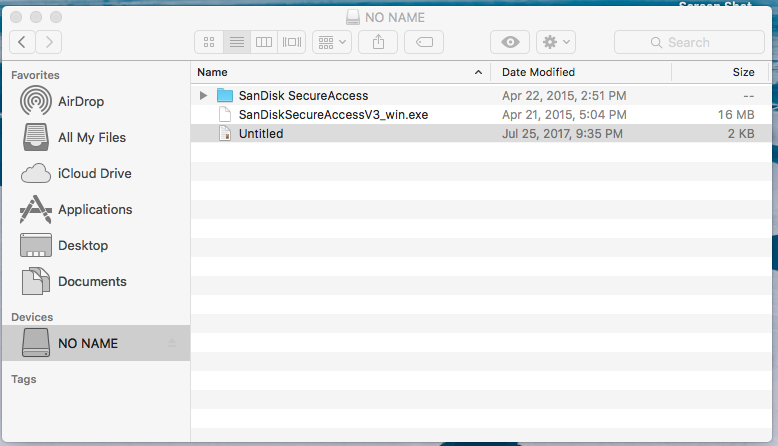
Task: Click date Apr 22, 2015, 2:51 PM
Action: pos(564,95)
